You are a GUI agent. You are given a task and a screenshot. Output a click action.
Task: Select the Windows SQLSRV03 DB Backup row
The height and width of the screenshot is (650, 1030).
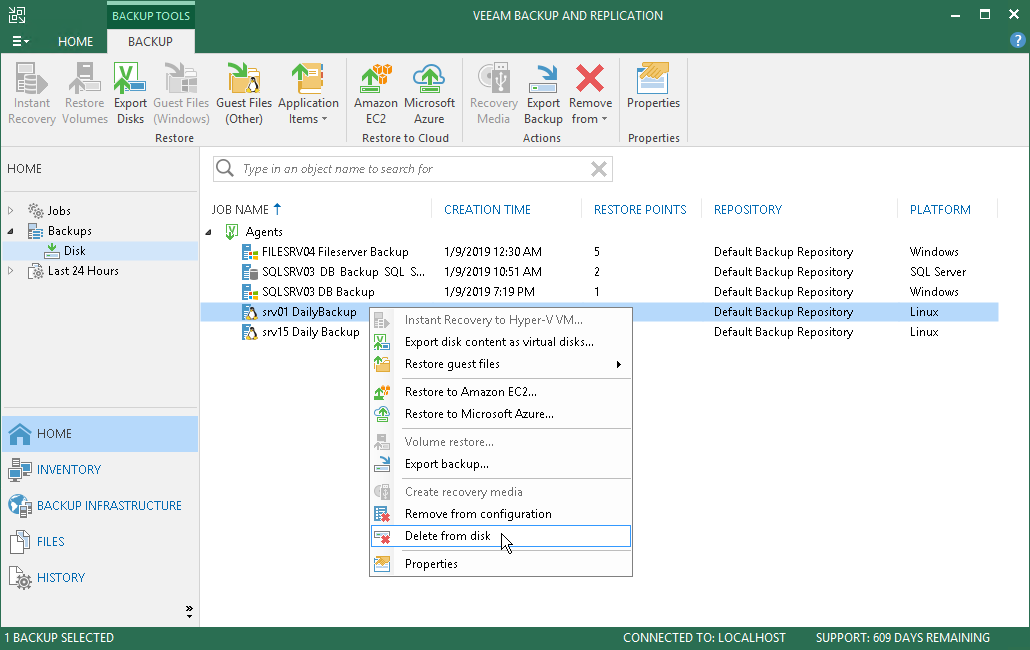(x=599, y=292)
